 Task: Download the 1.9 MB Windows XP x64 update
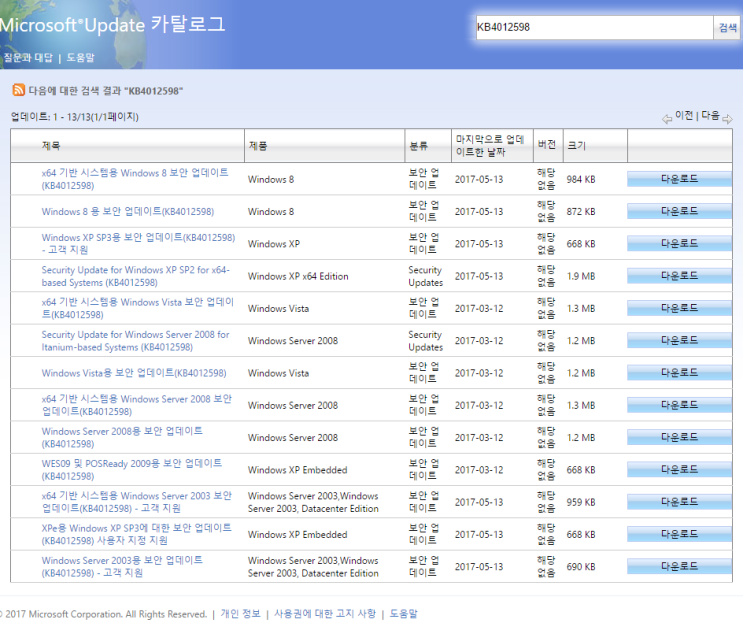click(679, 276)
